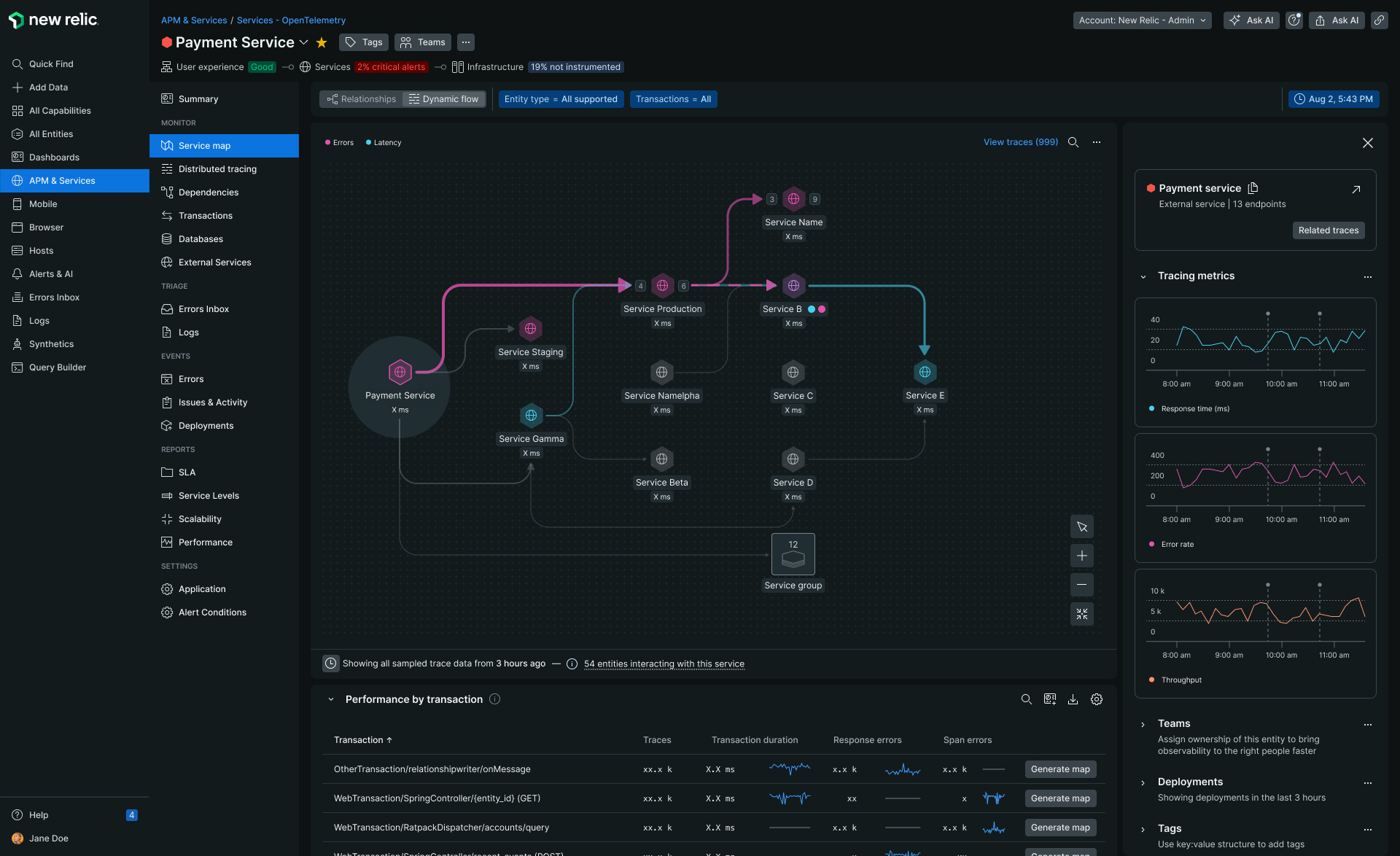Close the Payment service side panel

(x=1368, y=143)
